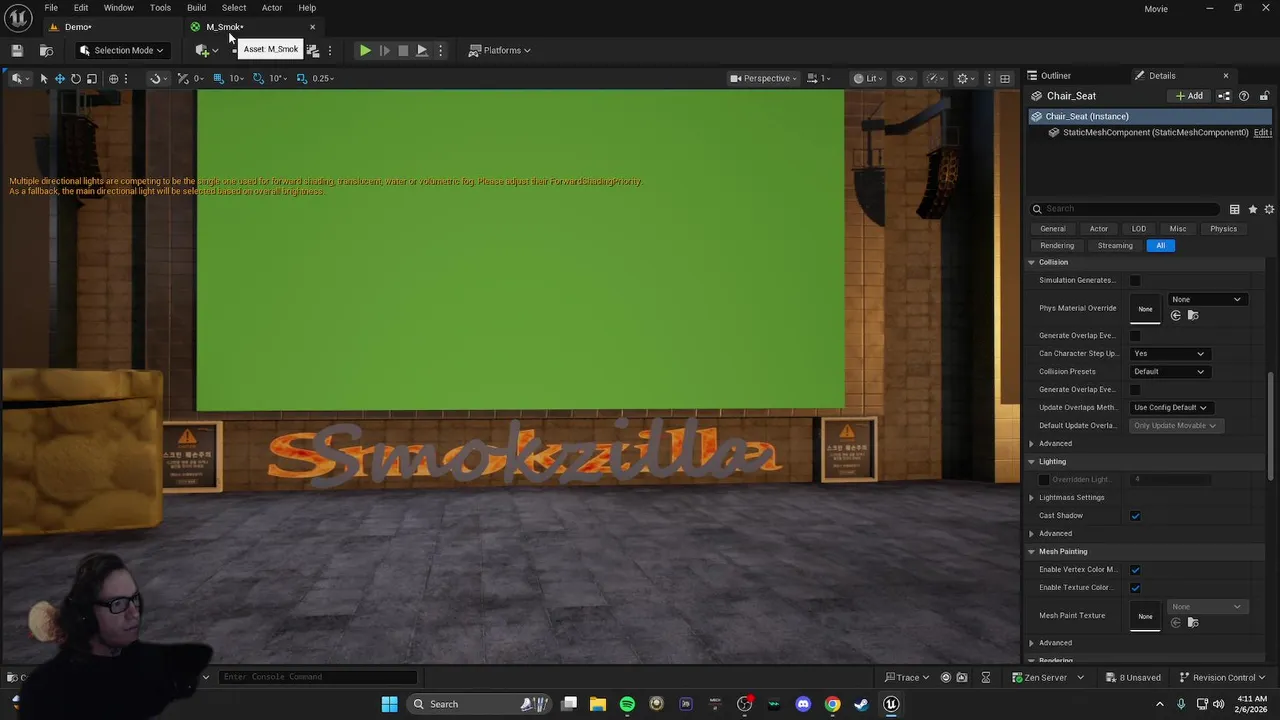Click the Details property matrix grid icon
Viewport: 1280px width, 720px height.
(x=1235, y=209)
